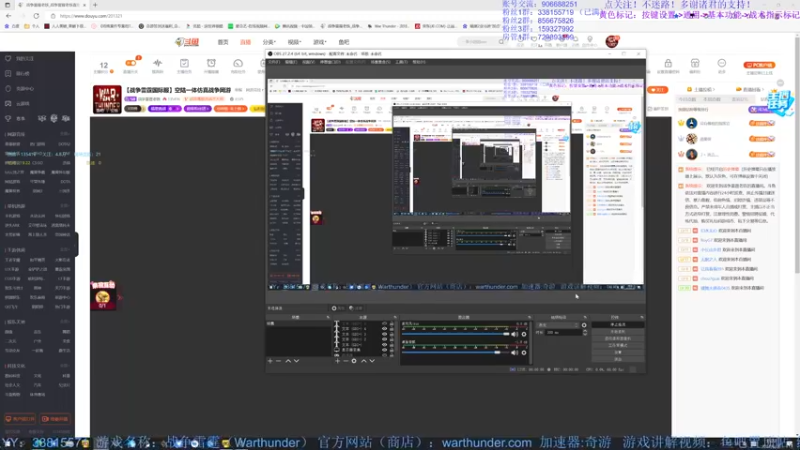Move source down in OBS Sources panel
Screen dimensions: 800x450
[x=372, y=361]
